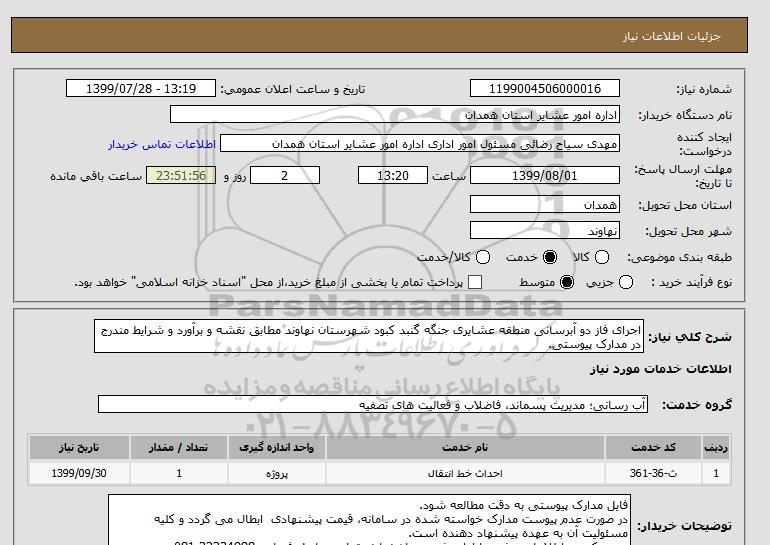Click the جزئیات اطلاعات نیاز header title
770x545 pixels.
[x=671, y=36]
